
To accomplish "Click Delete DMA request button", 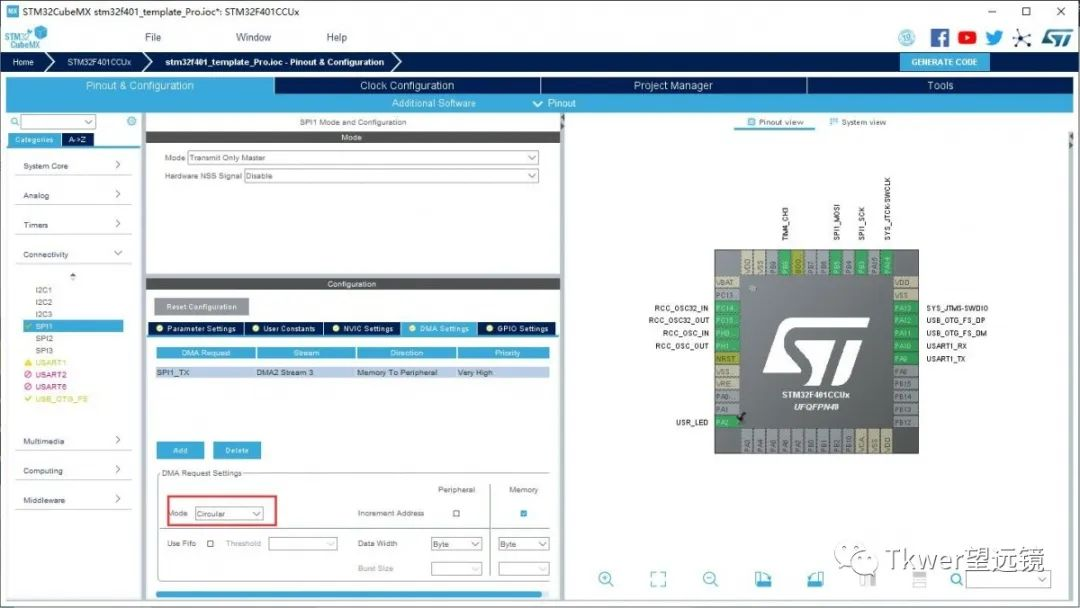I will 237,450.
